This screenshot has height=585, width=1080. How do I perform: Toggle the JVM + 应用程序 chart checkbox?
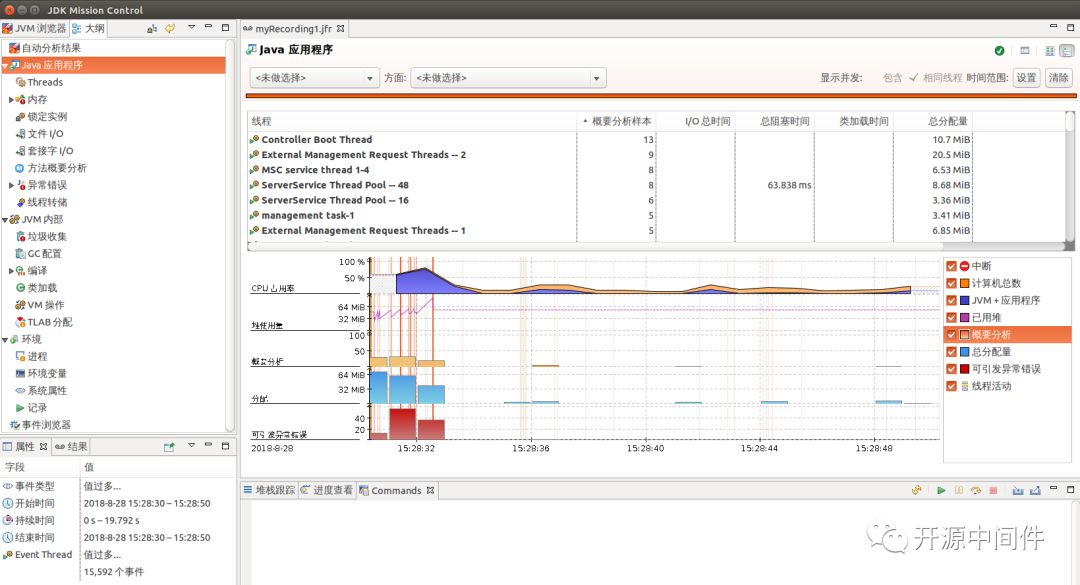(951, 300)
